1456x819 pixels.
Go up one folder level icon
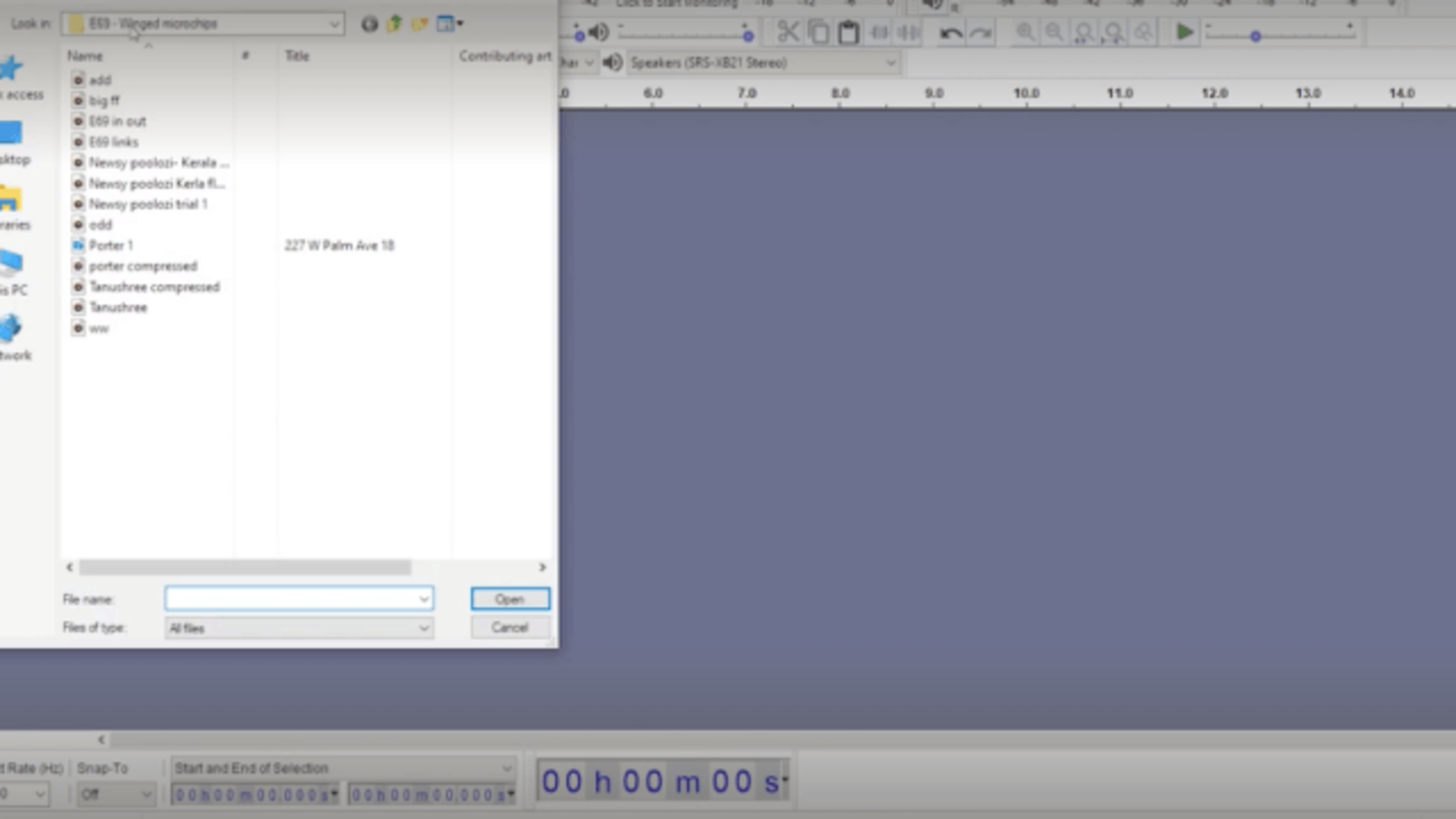(395, 23)
